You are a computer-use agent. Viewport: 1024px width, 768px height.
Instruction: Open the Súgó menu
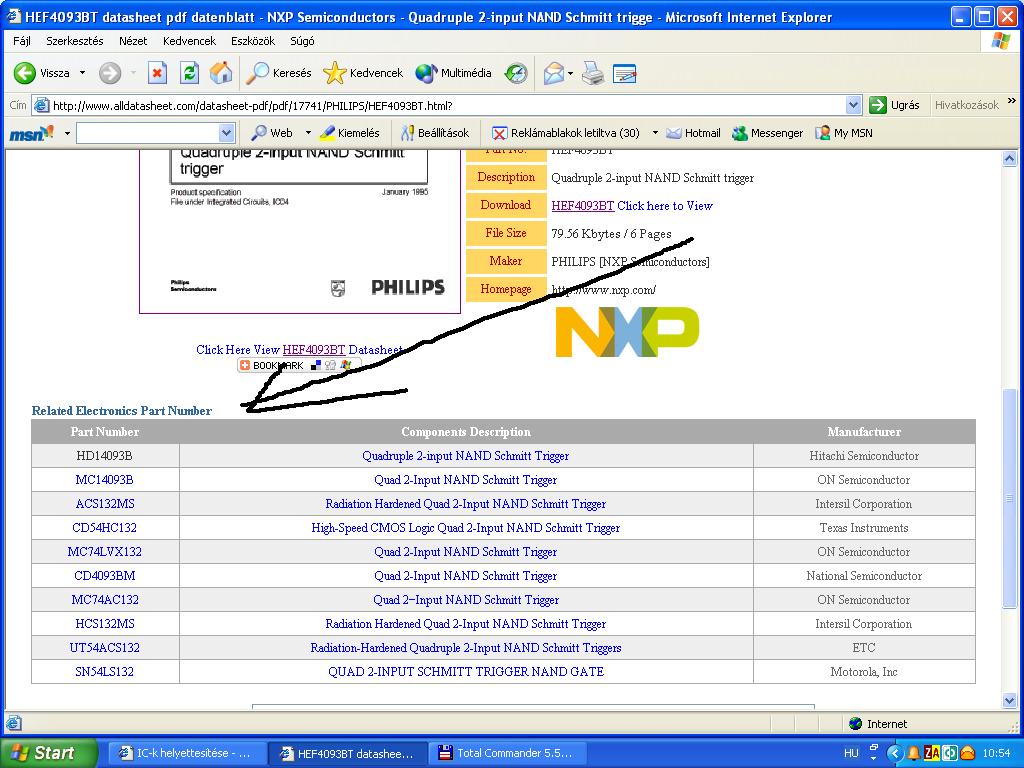[x=302, y=41]
